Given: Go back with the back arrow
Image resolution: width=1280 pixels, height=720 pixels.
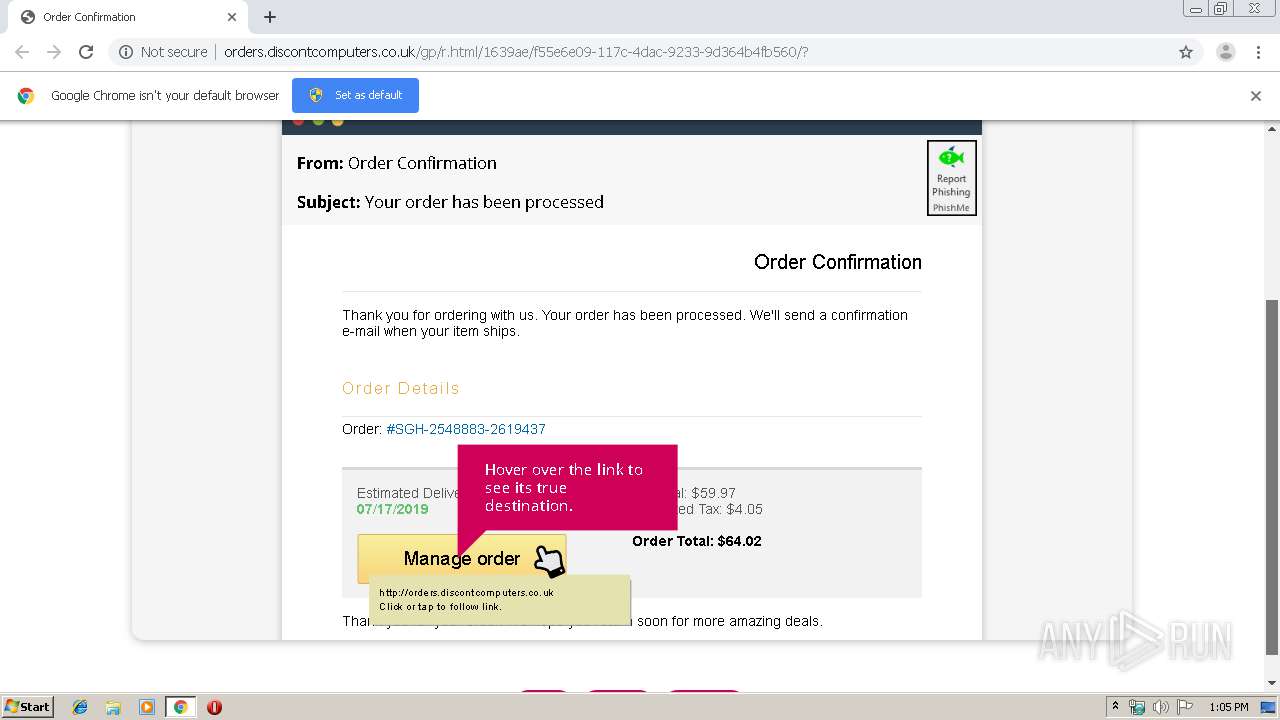Looking at the screenshot, I should [22, 52].
